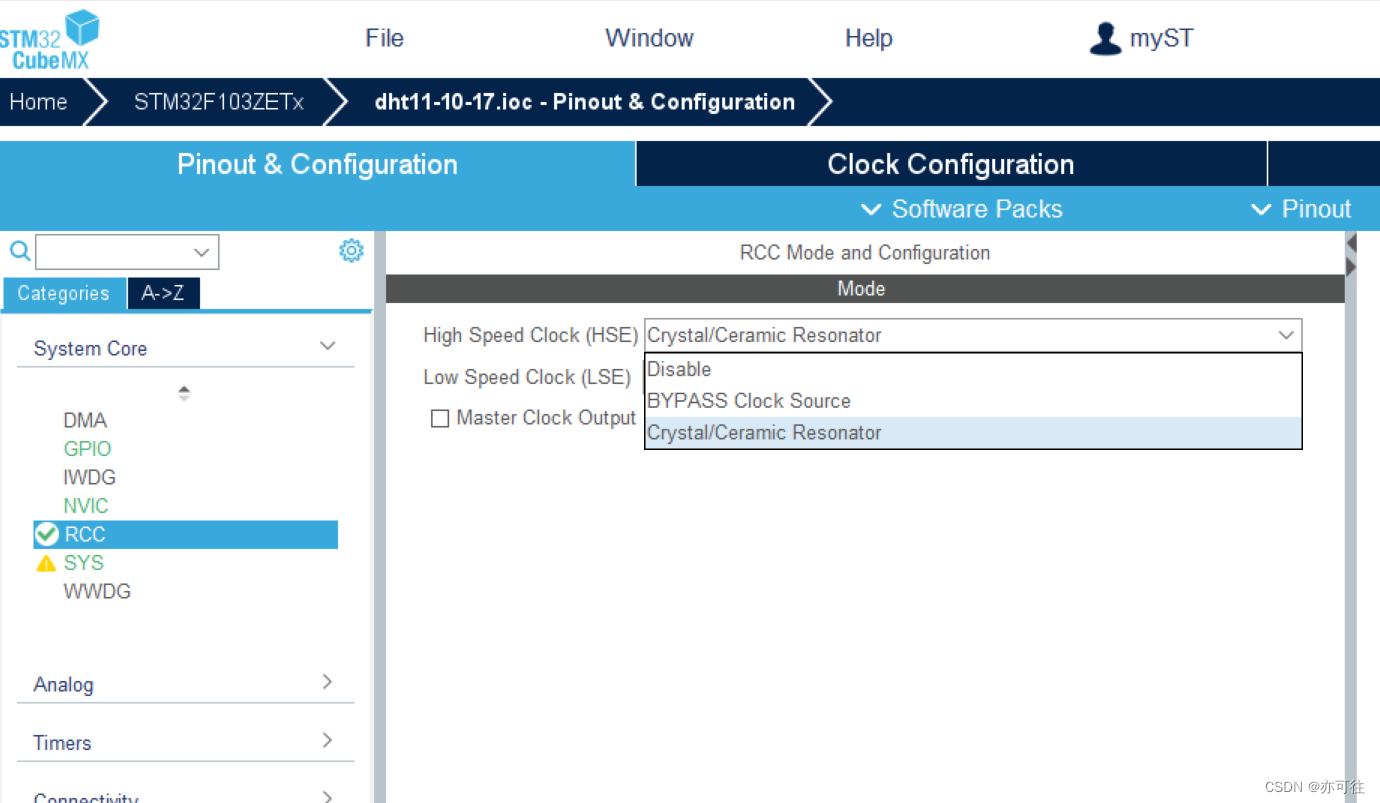Select Disable in the HSE list
The width and height of the screenshot is (1380, 803).
click(x=973, y=369)
